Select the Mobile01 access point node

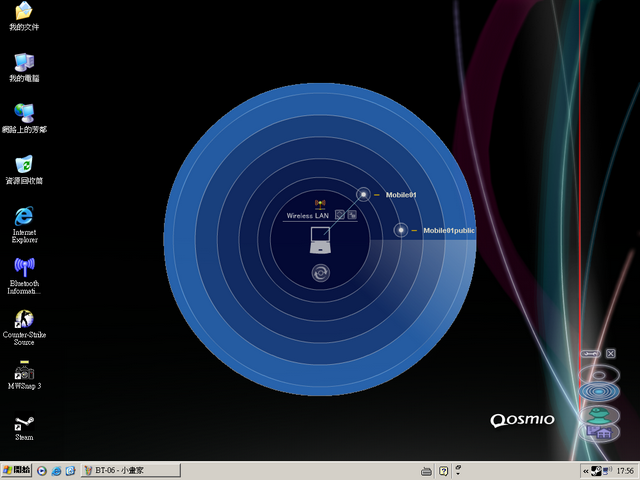[363, 195]
